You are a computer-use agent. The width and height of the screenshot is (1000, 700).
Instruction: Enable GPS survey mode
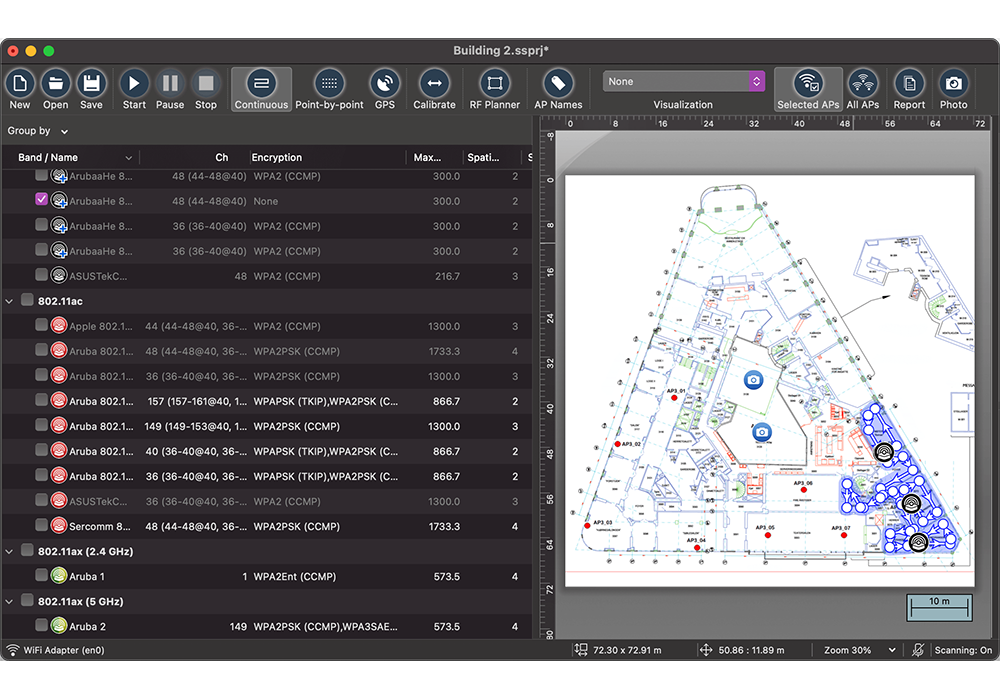coord(385,89)
